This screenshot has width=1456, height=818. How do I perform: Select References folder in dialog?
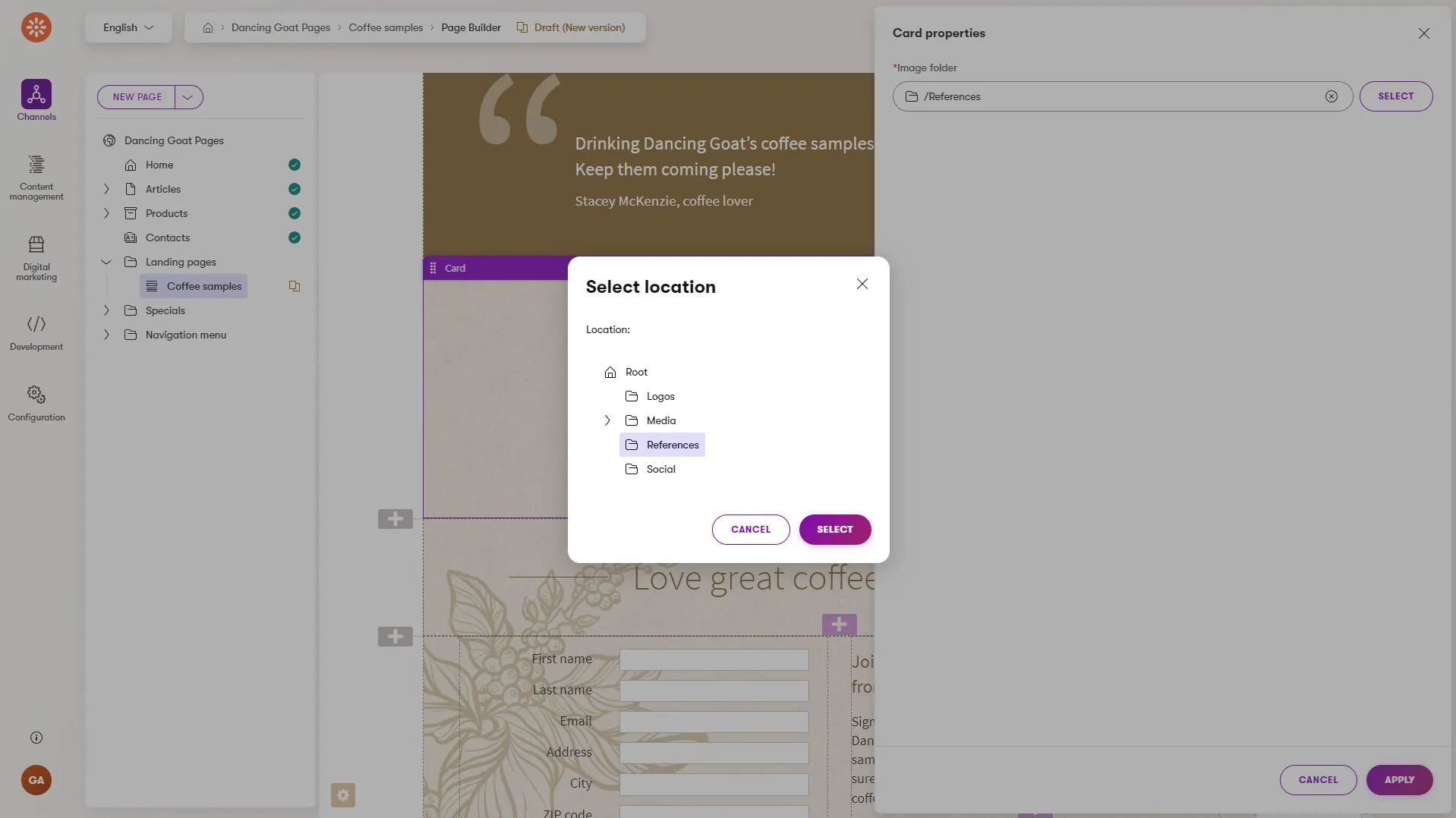click(663, 445)
